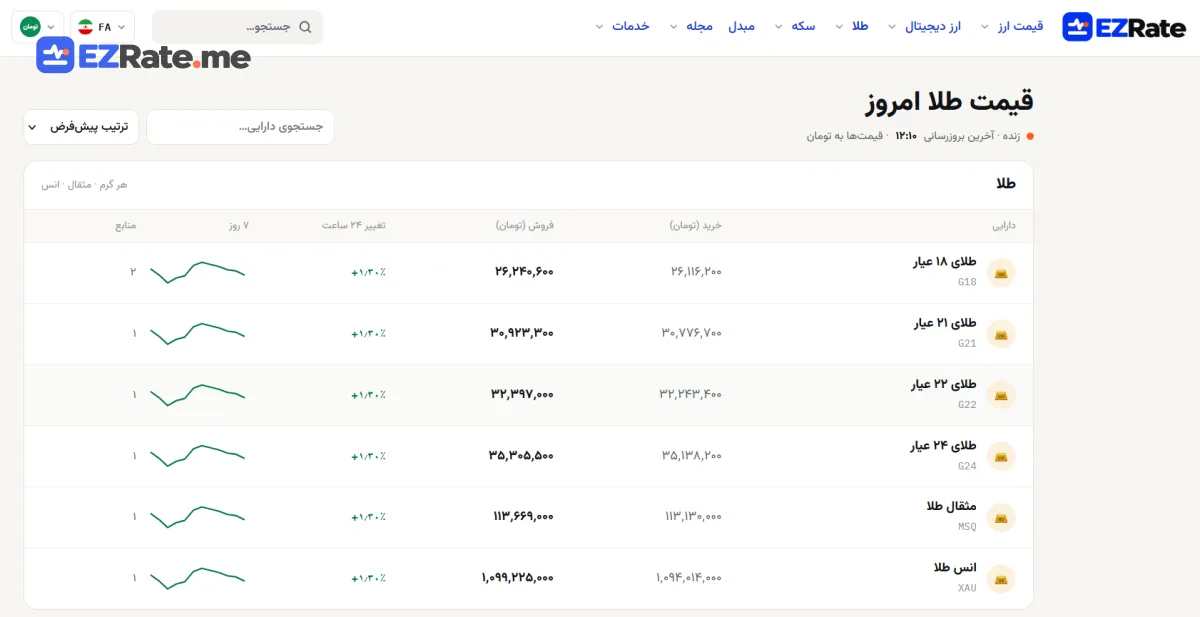Open the EZRate logo homepage link
Screen dimensions: 1200x617
[1124, 27]
